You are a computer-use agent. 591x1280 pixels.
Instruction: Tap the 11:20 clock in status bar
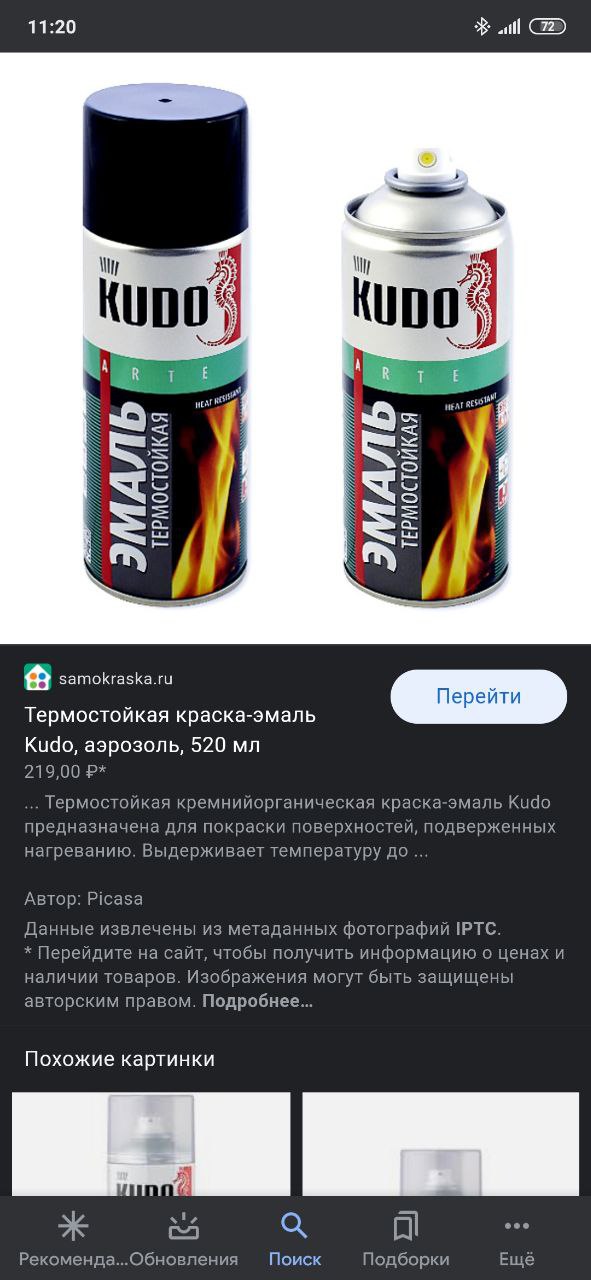click(52, 27)
